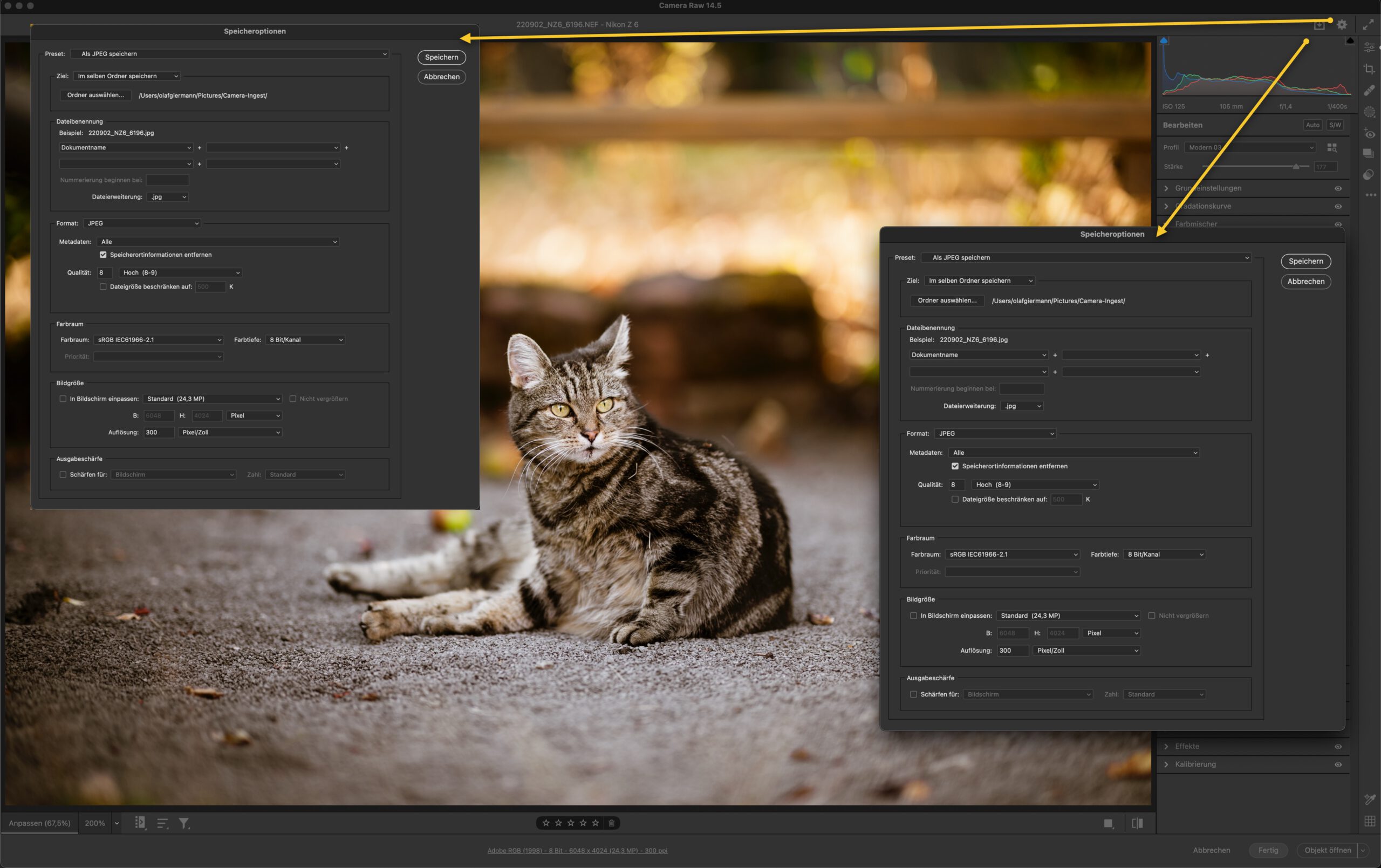Hide Grundeinstellungen panel edits via eye icon
Image resolution: width=1381 pixels, height=868 pixels.
(x=1337, y=188)
